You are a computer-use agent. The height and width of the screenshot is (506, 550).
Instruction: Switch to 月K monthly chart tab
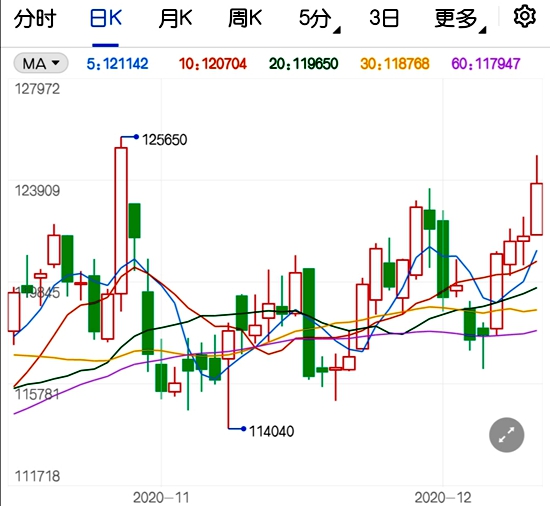pos(175,18)
